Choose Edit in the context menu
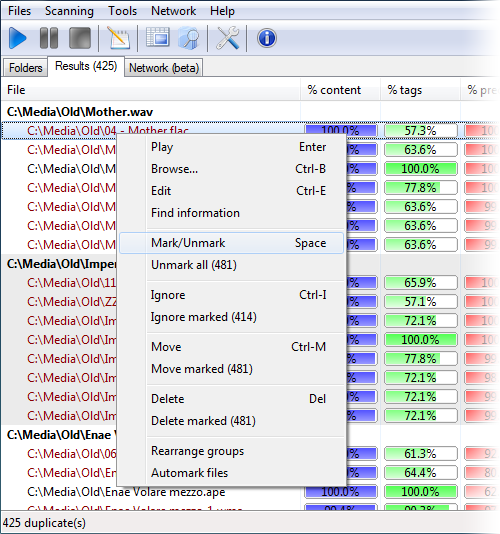The image size is (500, 534). click(x=232, y=191)
